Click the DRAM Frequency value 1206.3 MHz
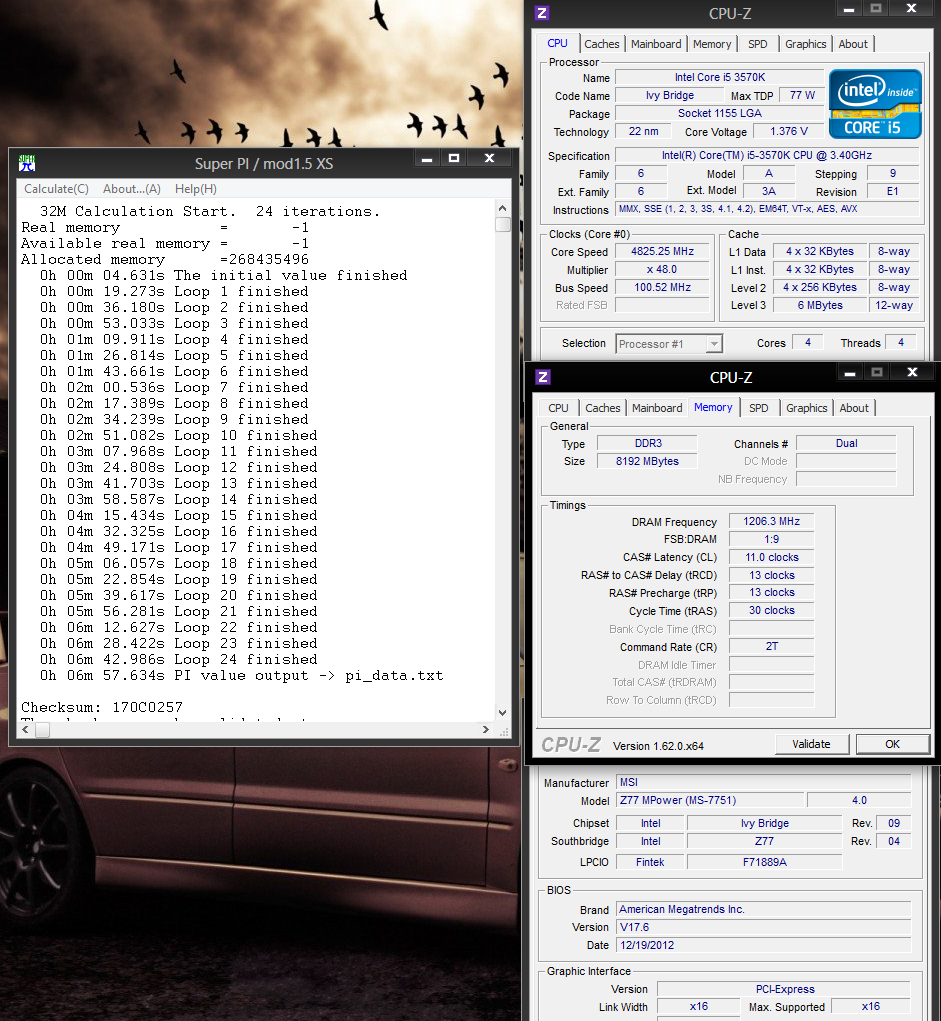This screenshot has height=1021, width=941. [772, 522]
